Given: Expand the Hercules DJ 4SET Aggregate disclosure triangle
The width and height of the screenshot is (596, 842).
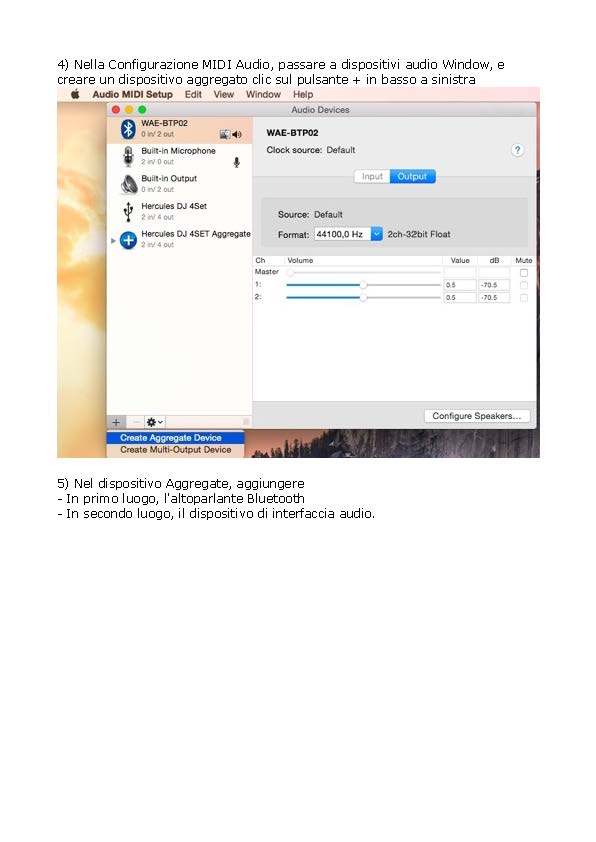Looking at the screenshot, I should point(113,241).
